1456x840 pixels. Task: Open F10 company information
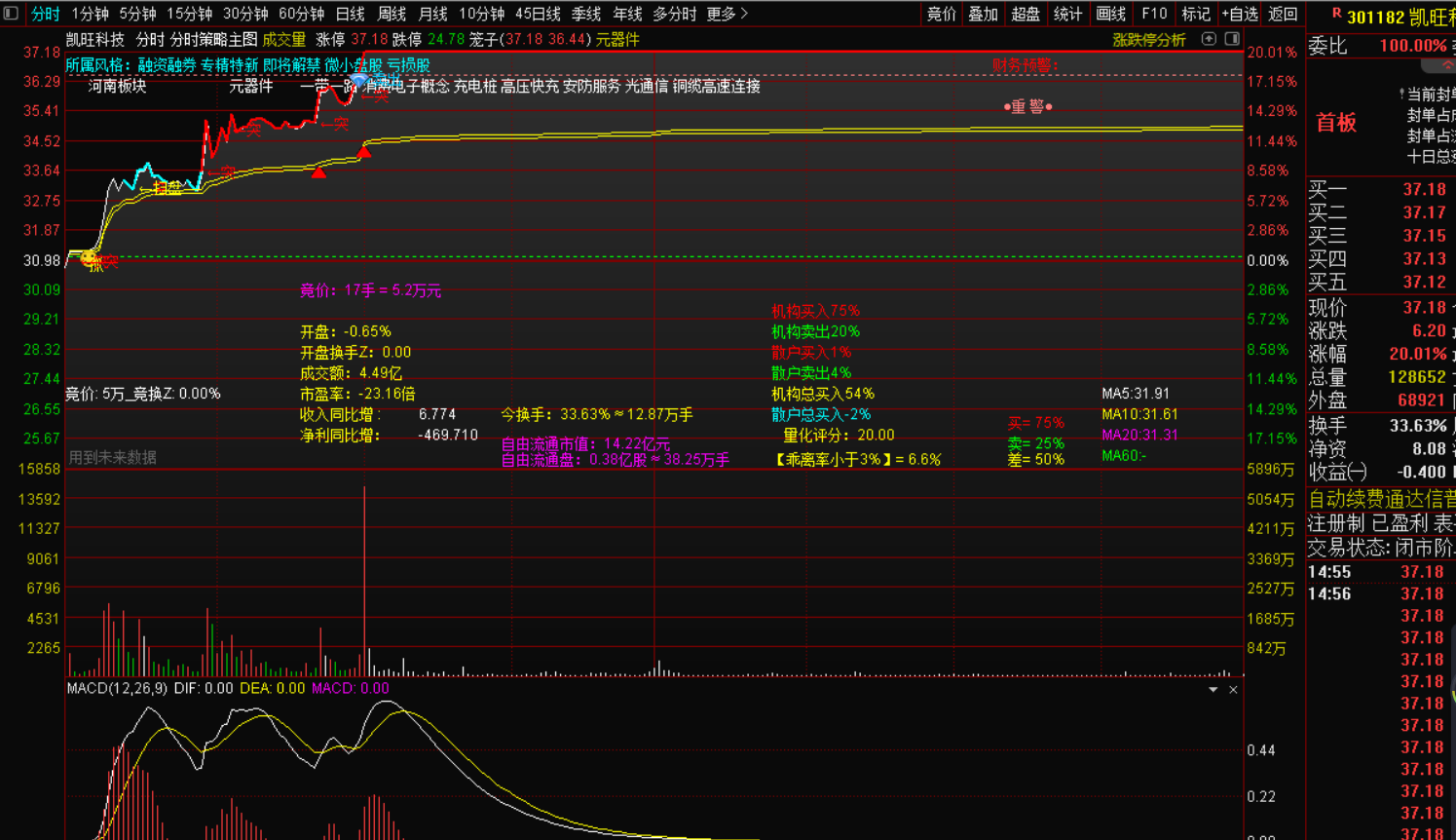pos(1154,14)
